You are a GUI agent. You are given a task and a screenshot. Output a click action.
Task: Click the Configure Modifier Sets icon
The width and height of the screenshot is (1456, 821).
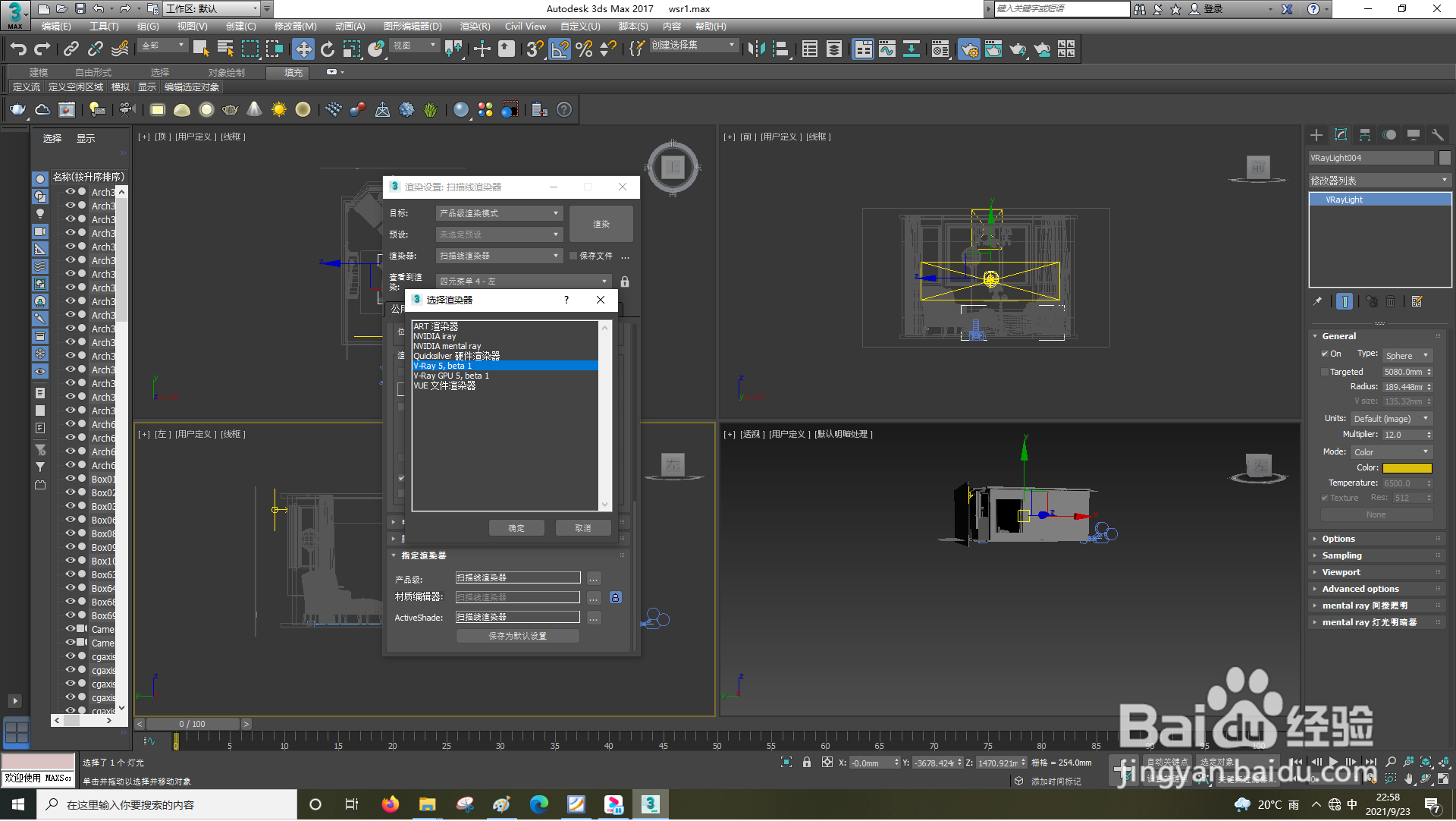(1417, 302)
